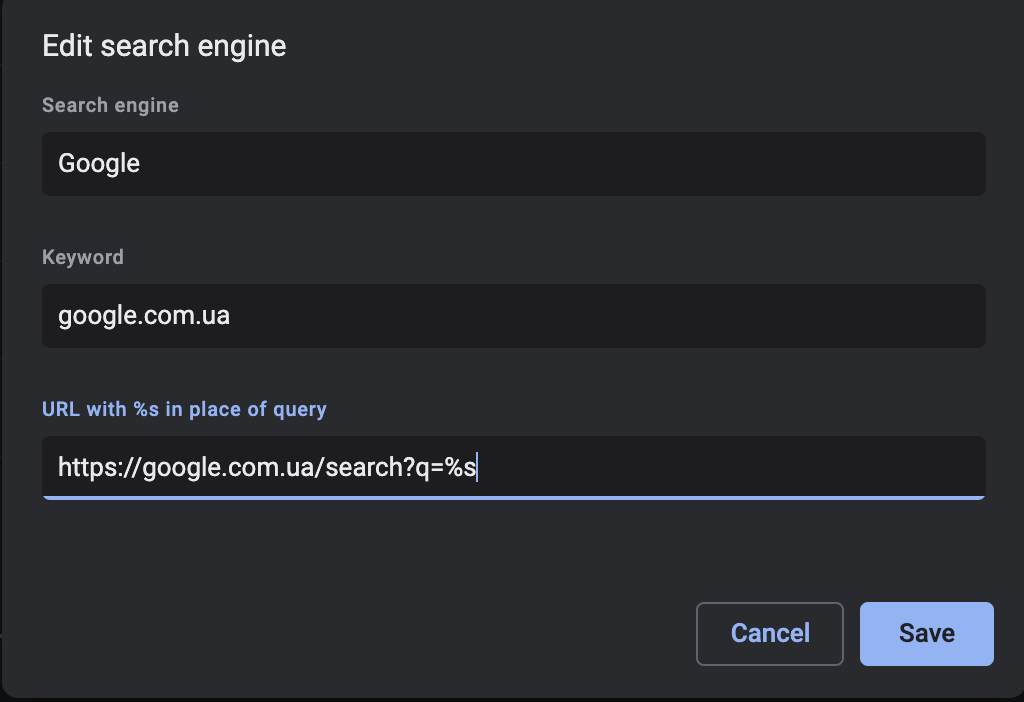Click the '%s' placeholder ending the URL text
This screenshot has width=1024, height=702.
(460, 467)
